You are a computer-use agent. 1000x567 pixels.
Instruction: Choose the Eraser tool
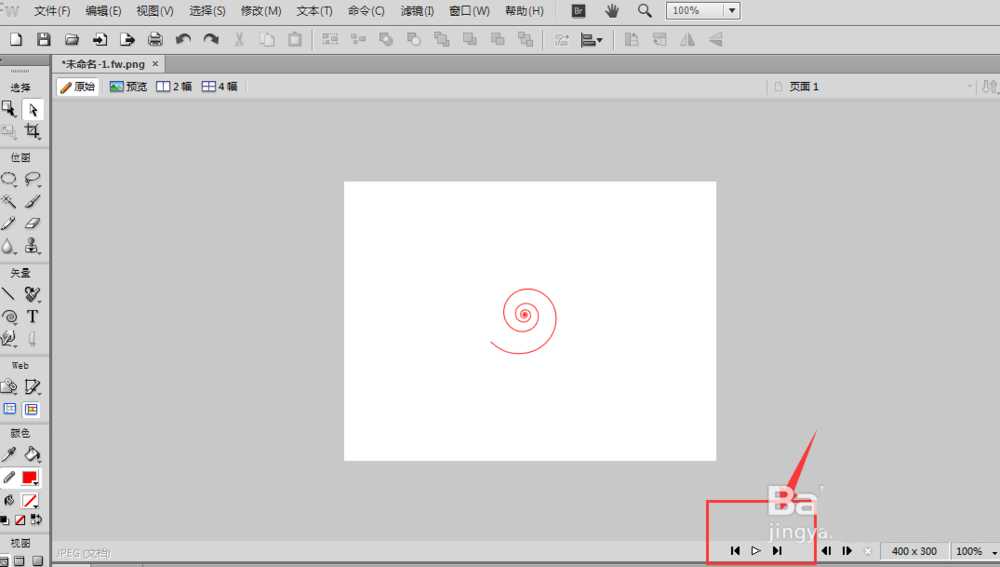point(33,224)
